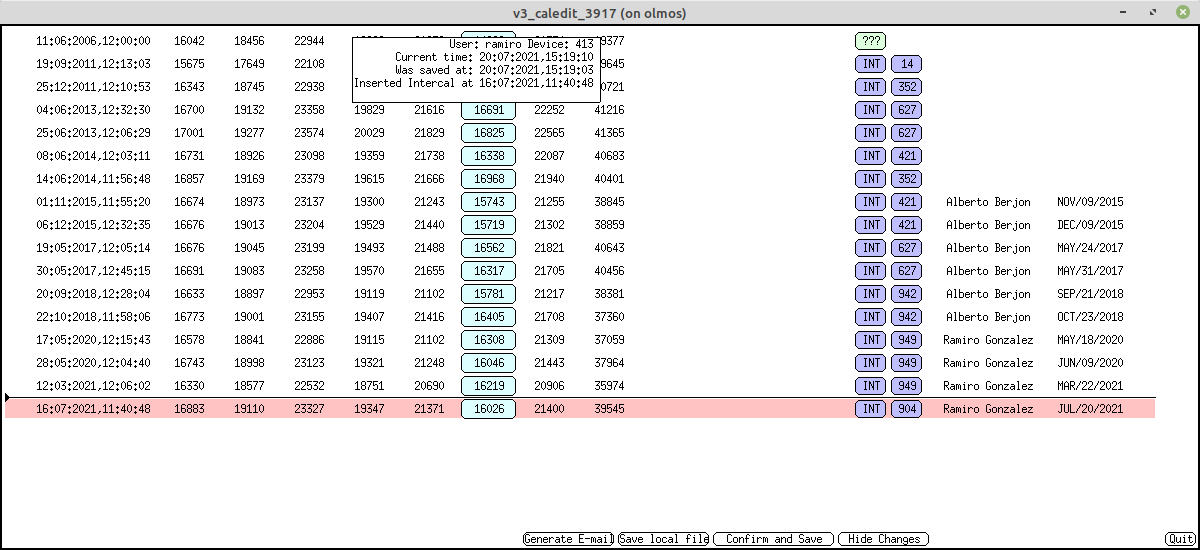Screen dimensions: 1200x550
Task: Select the value field 16968
Action: click(489, 179)
